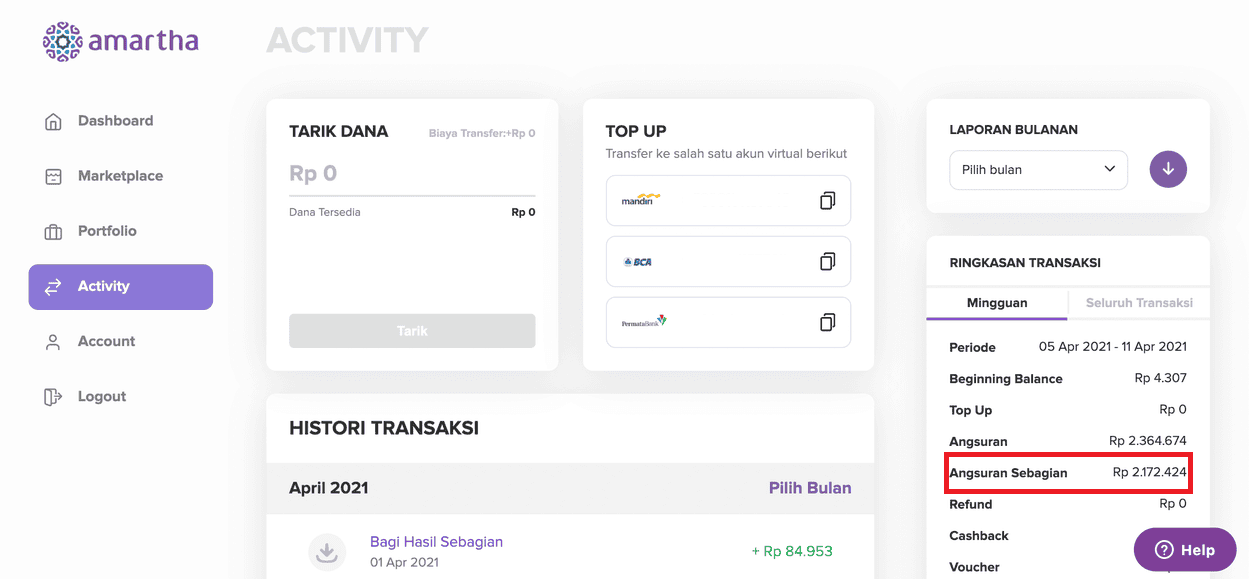Open Dashboard from the sidebar

[115, 121]
